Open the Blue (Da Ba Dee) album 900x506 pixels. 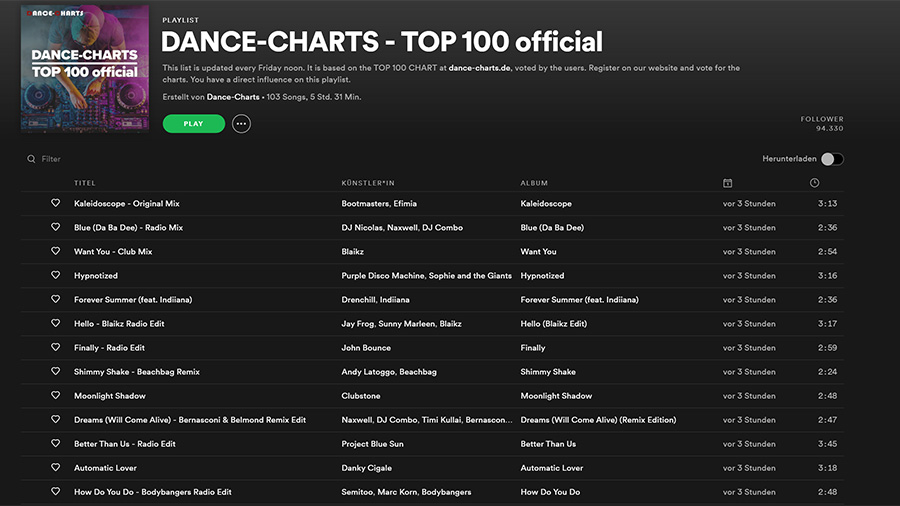click(552, 228)
